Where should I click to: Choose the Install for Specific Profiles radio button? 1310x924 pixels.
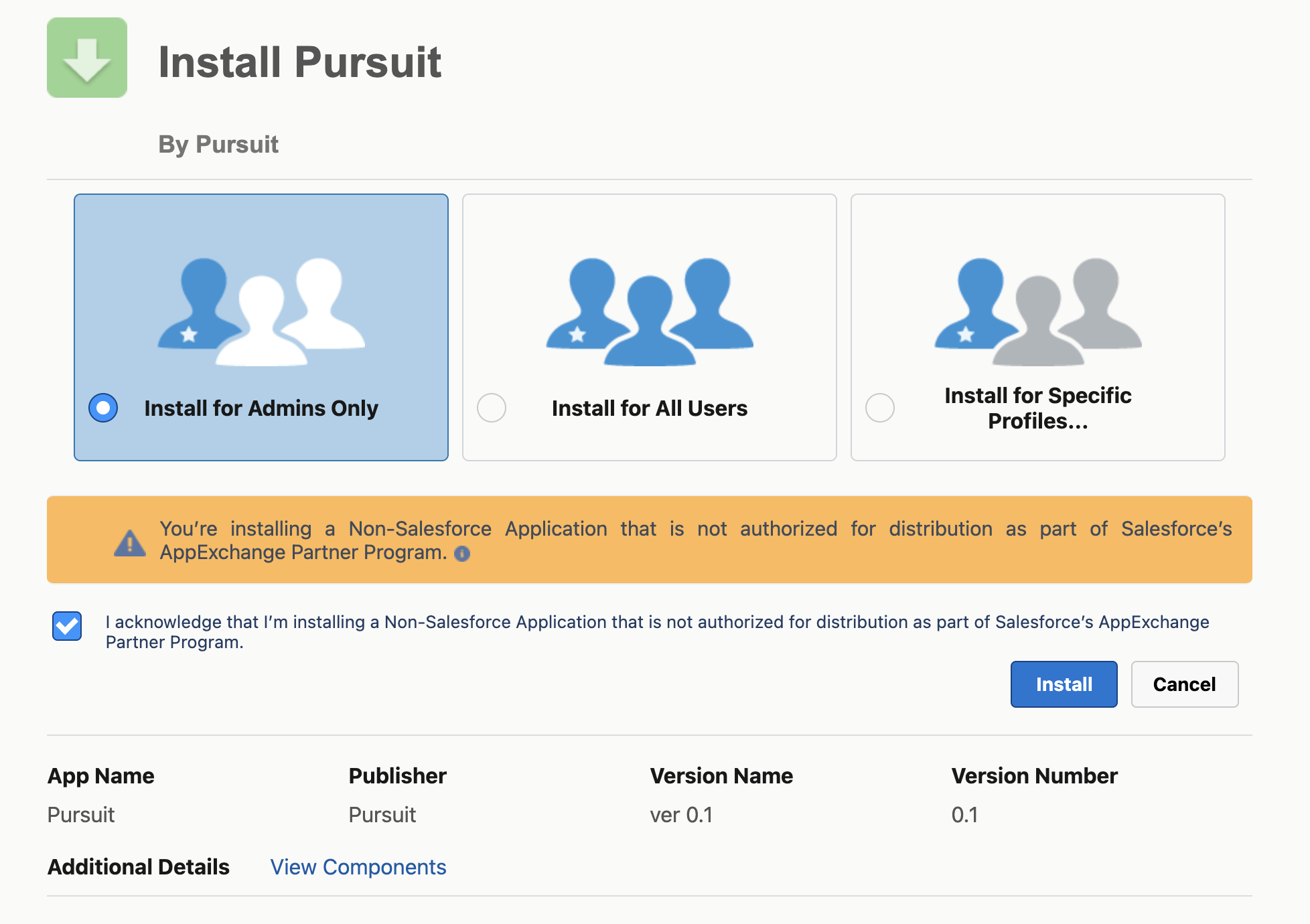(880, 408)
